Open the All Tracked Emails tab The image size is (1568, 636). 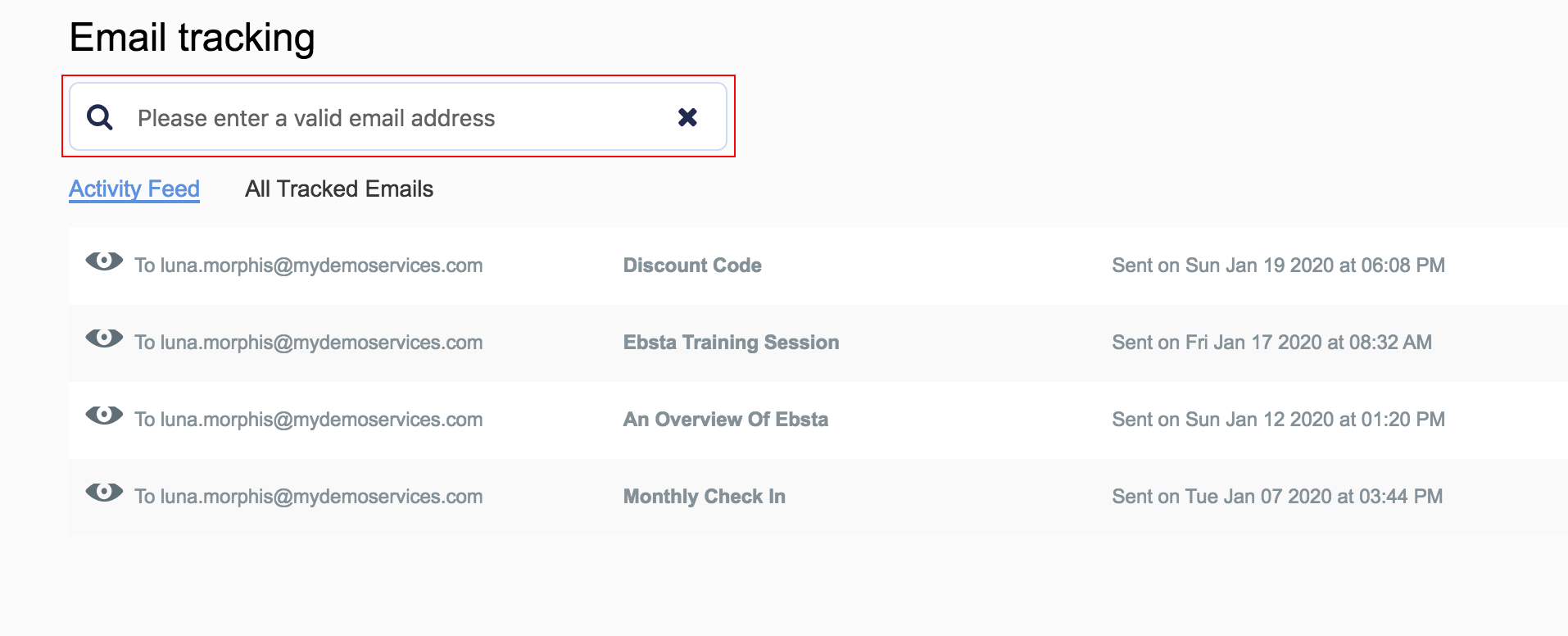tap(338, 189)
